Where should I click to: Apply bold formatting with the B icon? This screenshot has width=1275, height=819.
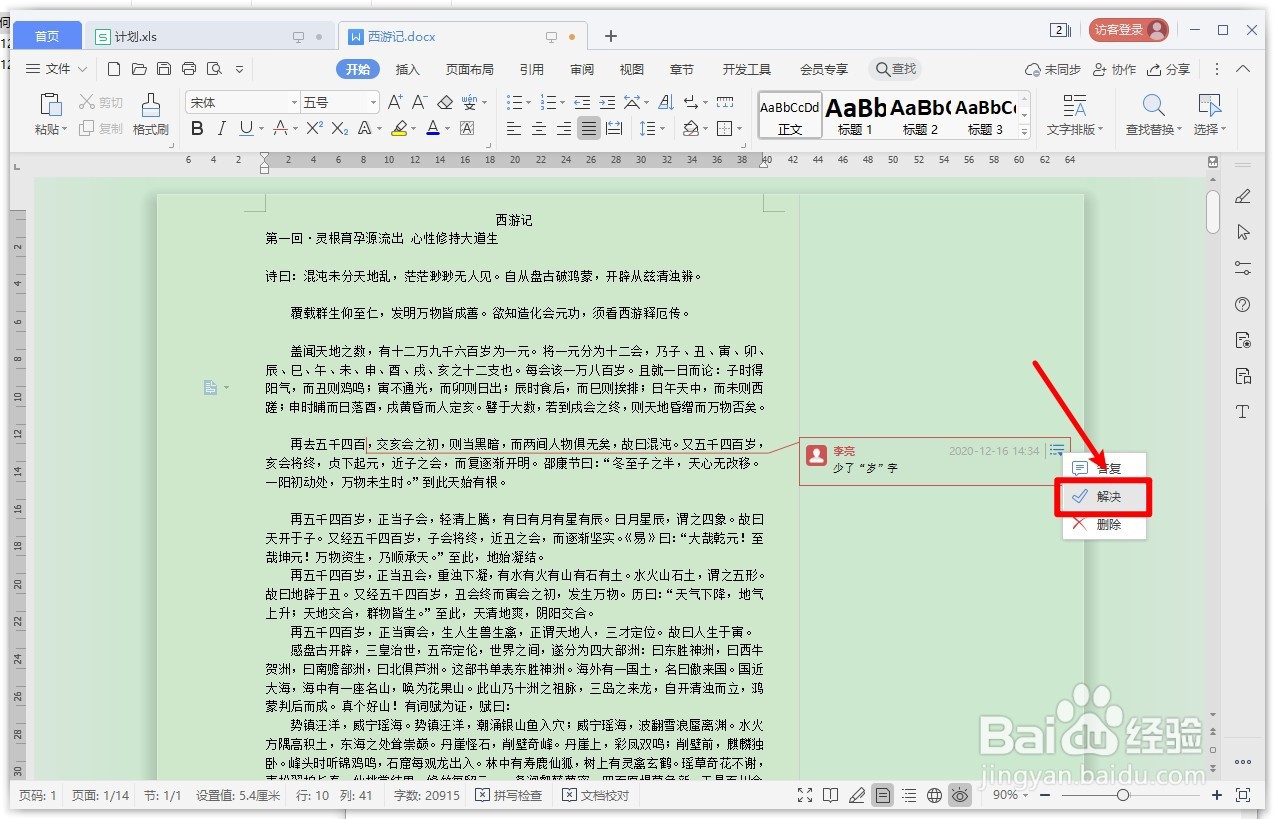click(197, 129)
